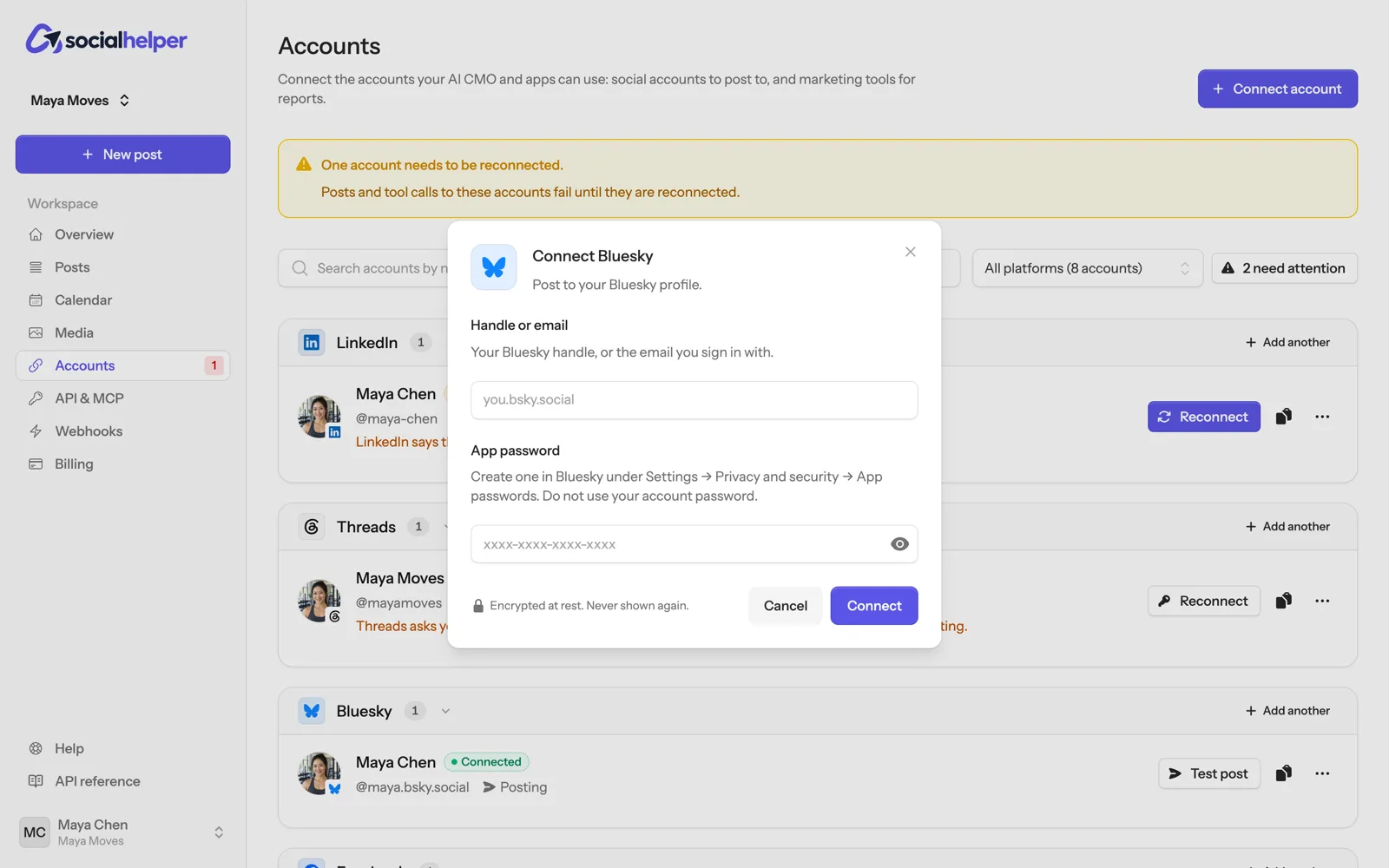1389x868 pixels.
Task: Click the API reference book icon
Action: 36,781
